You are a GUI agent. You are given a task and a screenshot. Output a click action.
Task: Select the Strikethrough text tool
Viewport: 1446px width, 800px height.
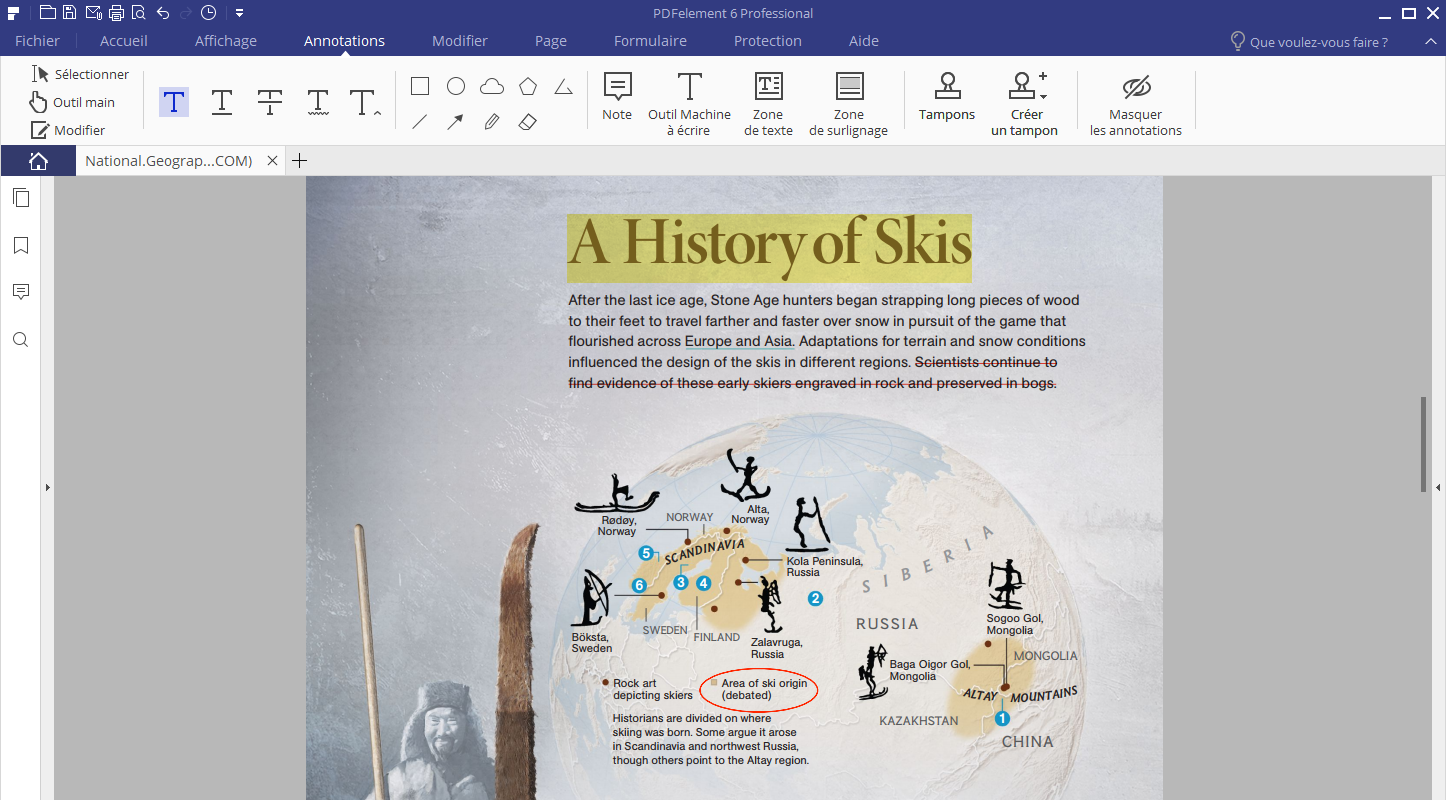[x=270, y=101]
